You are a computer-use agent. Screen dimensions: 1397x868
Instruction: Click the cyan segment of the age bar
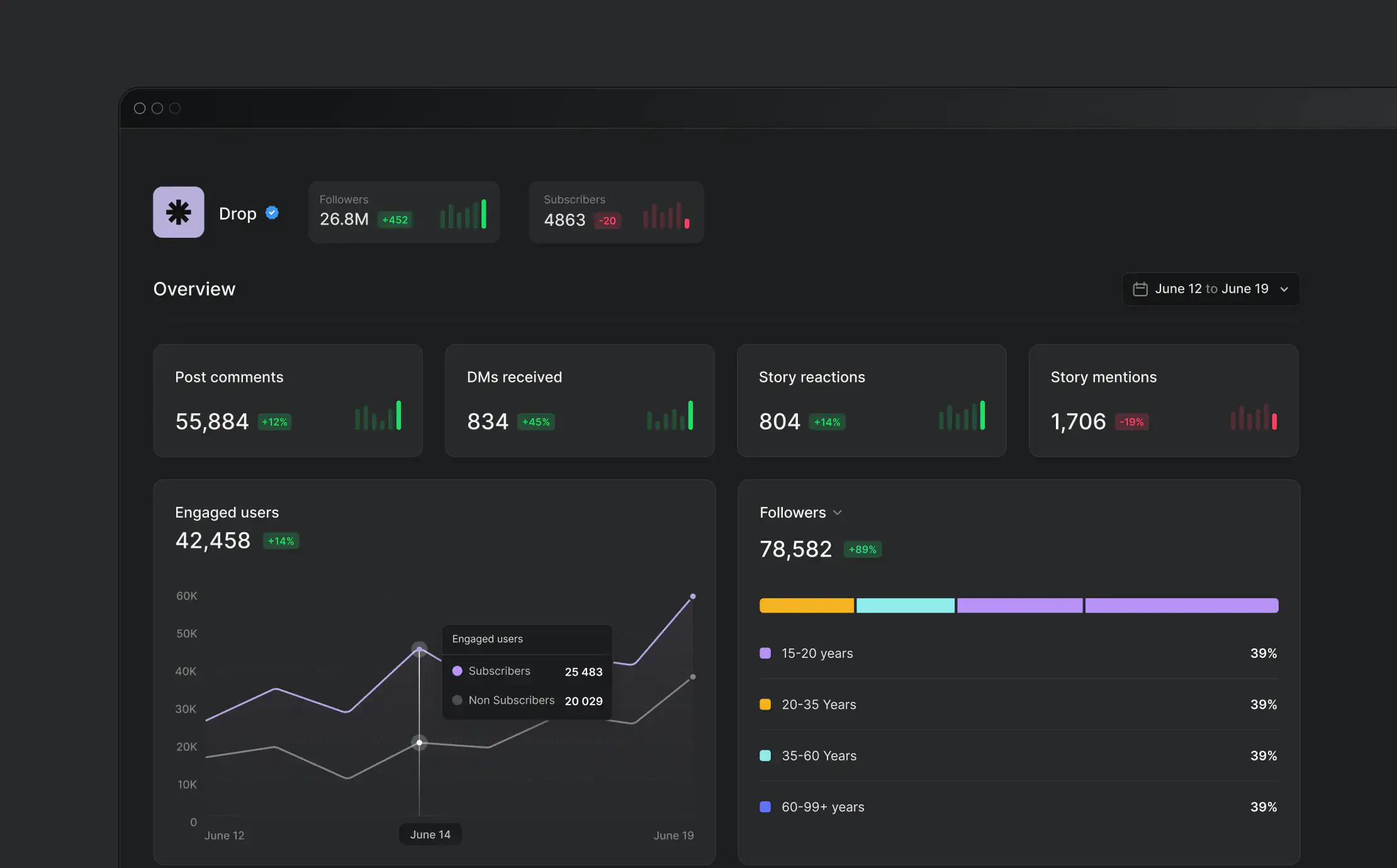[906, 605]
